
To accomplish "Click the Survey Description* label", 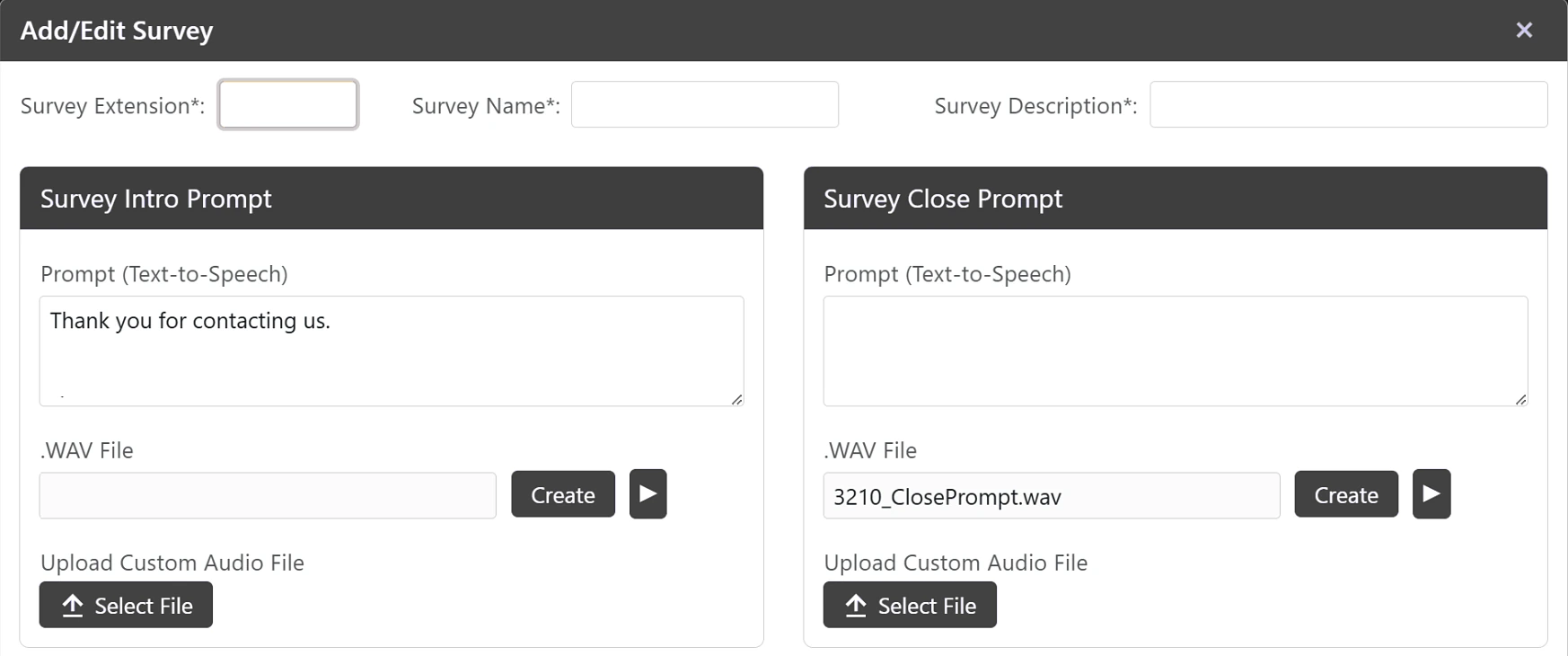I will [1035, 105].
